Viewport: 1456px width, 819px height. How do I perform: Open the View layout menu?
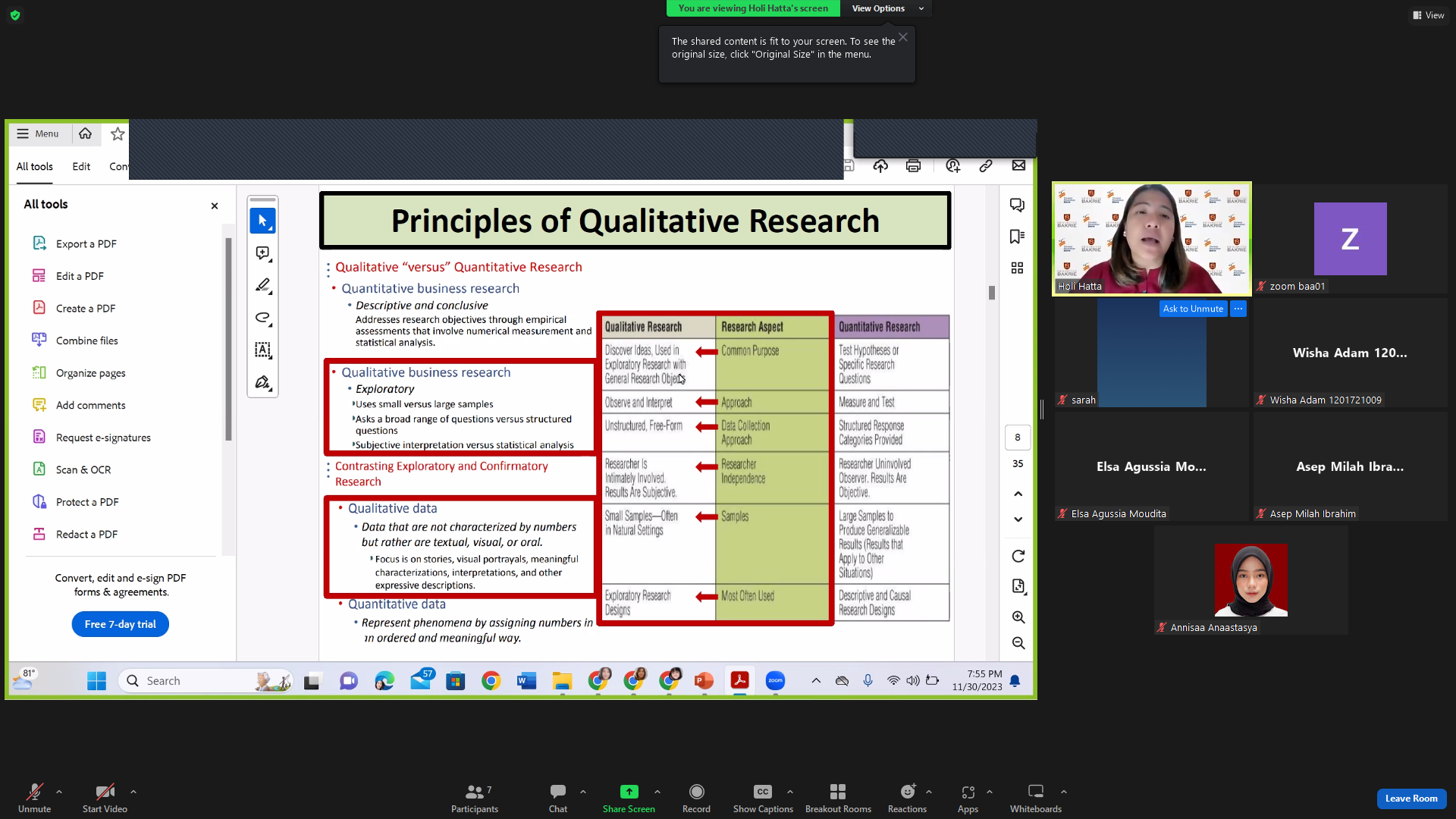coord(1429,15)
